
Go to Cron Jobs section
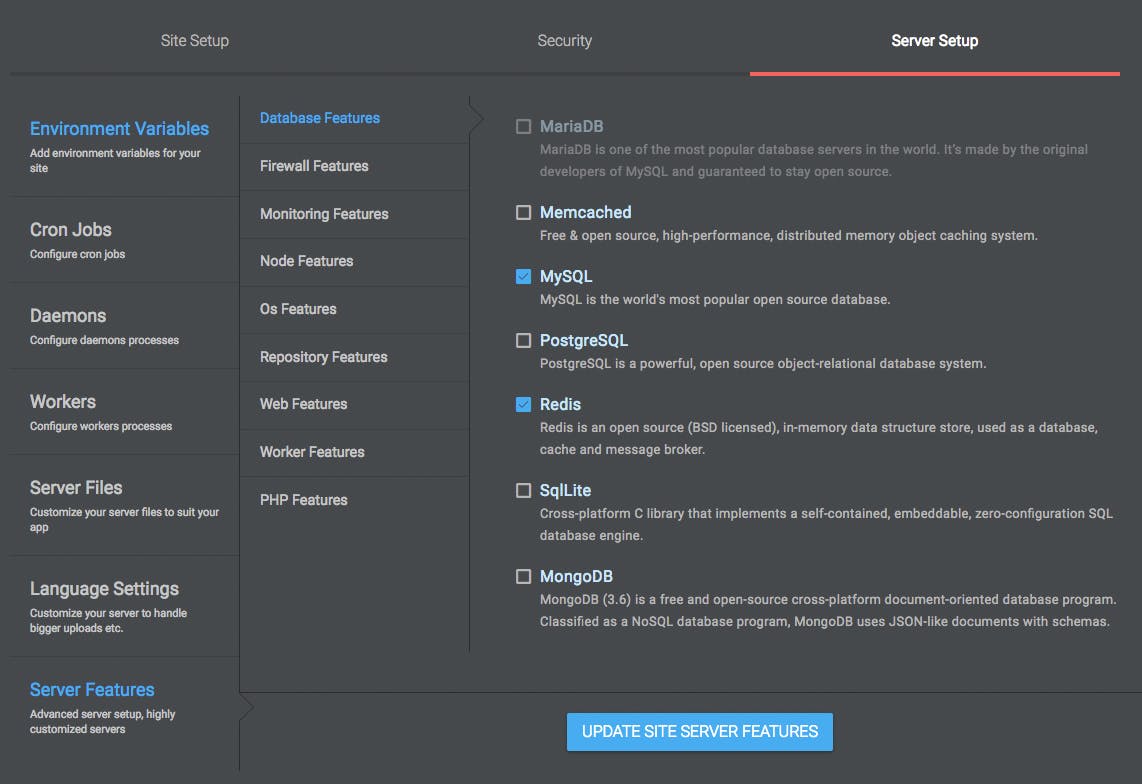coord(71,230)
